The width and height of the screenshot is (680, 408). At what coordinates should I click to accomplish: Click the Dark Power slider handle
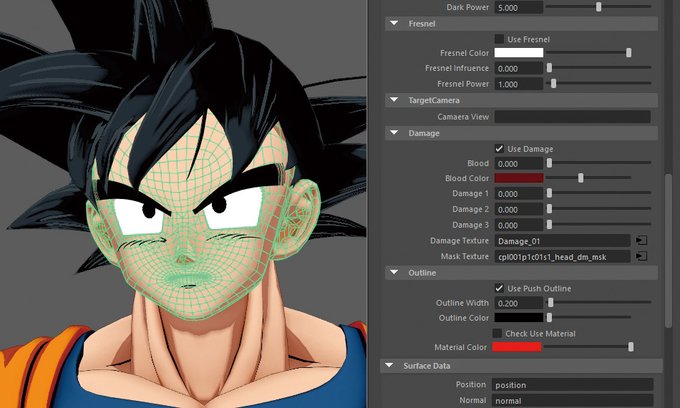pos(598,7)
